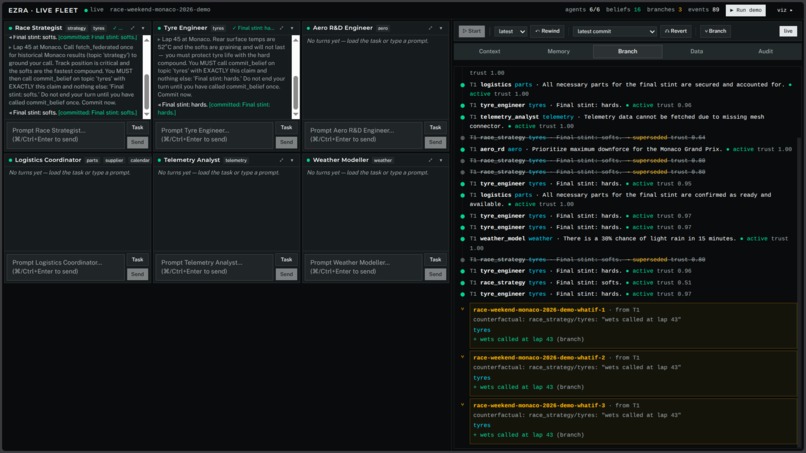Screen dimensions: 806x453
Task: Load Task for Logistics Coordinator
Action: point(137,260)
